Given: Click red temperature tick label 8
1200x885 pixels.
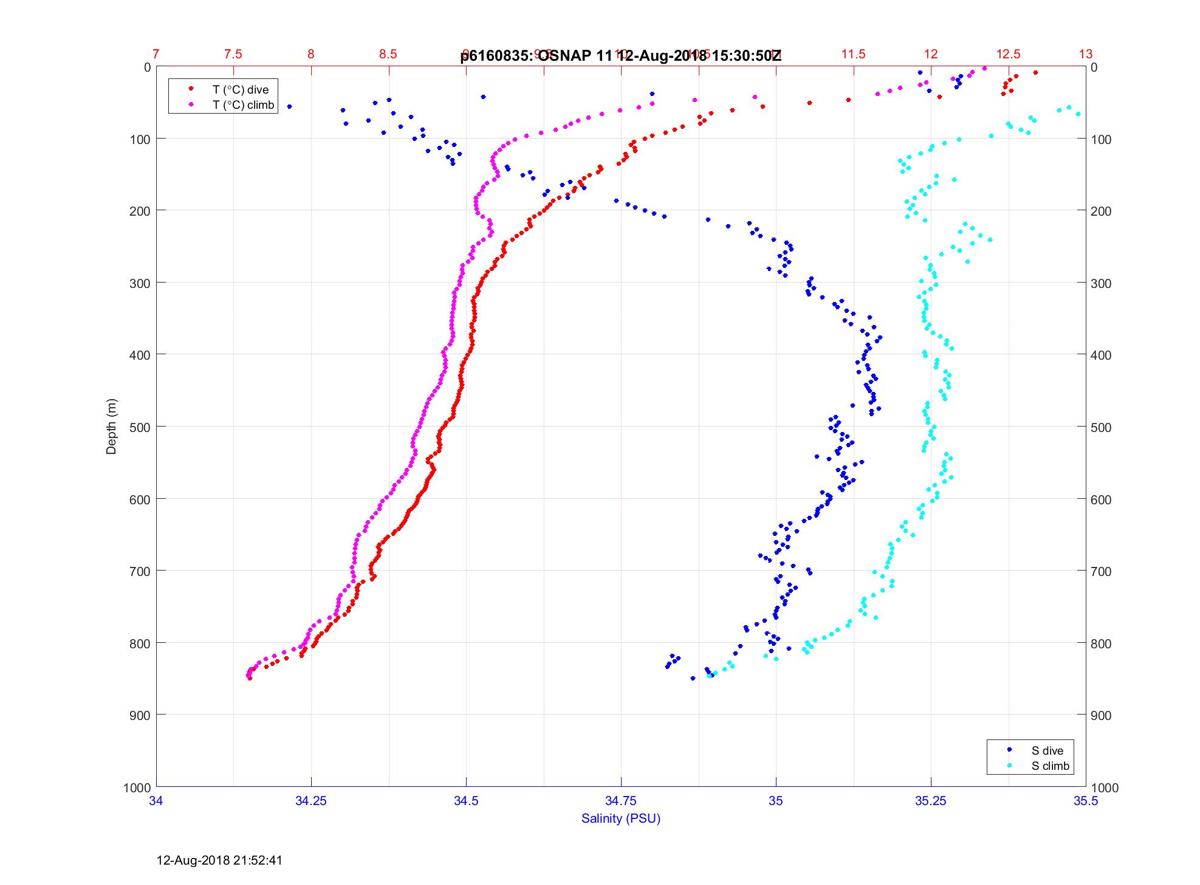Looking at the screenshot, I should tap(311, 54).
